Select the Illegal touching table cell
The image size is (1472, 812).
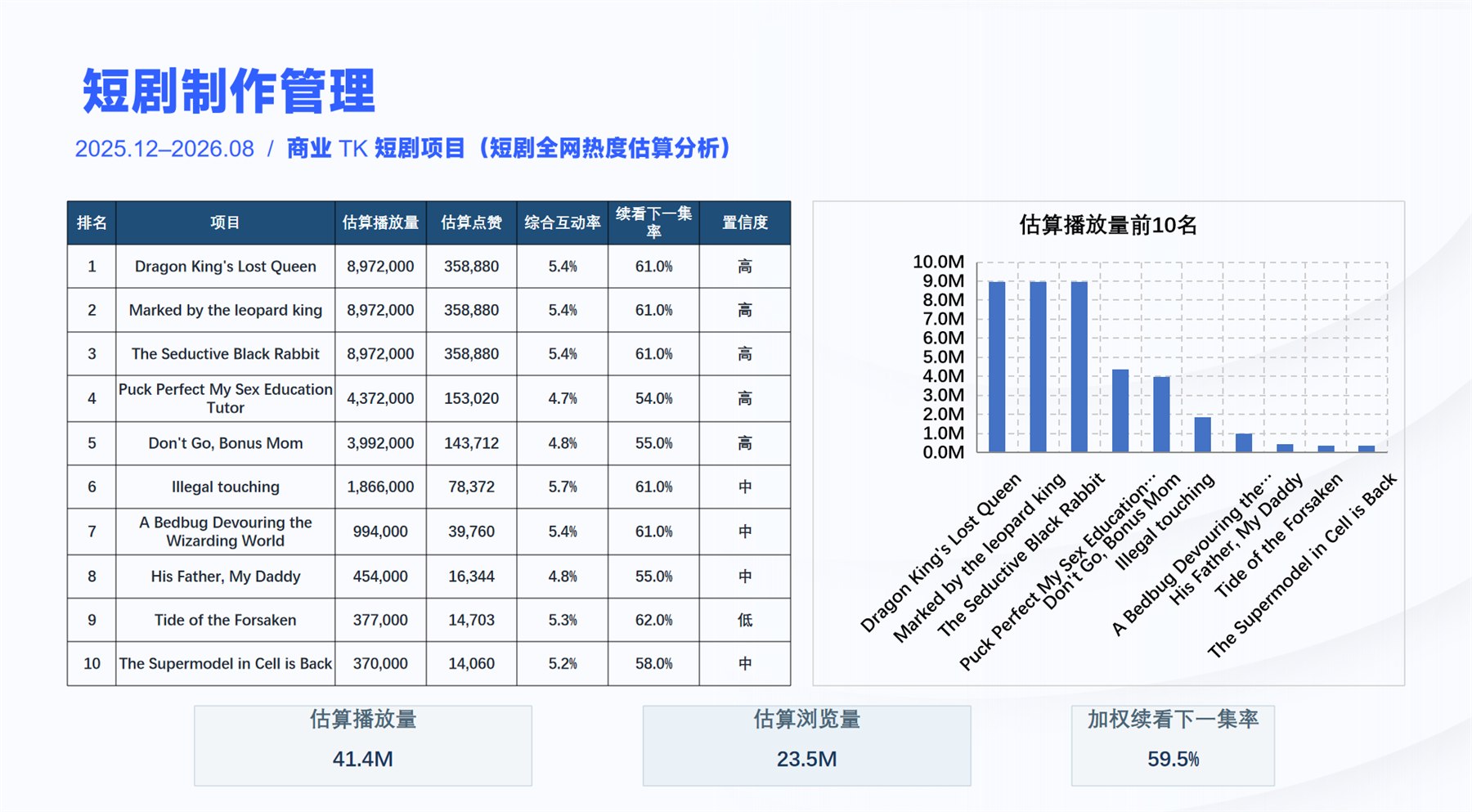click(225, 487)
